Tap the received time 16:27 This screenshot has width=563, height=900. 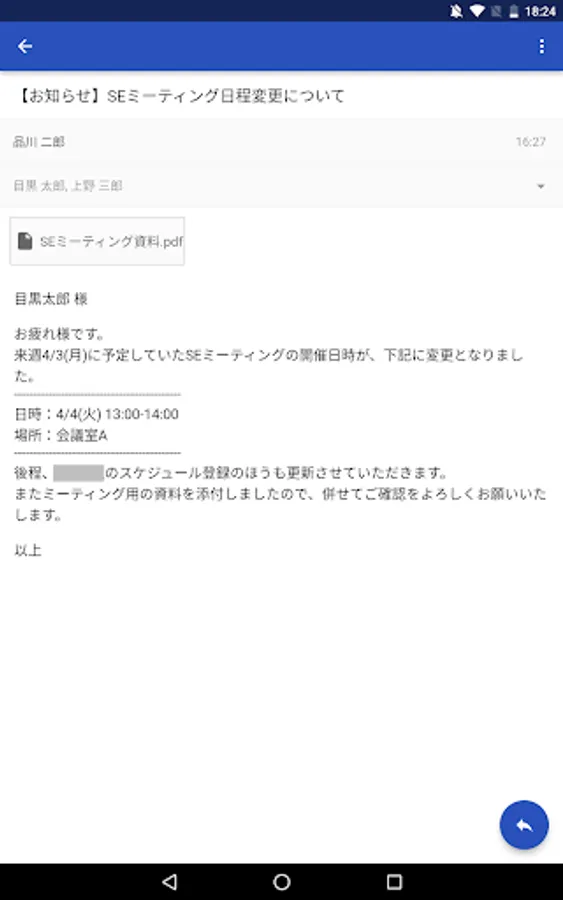click(531, 142)
